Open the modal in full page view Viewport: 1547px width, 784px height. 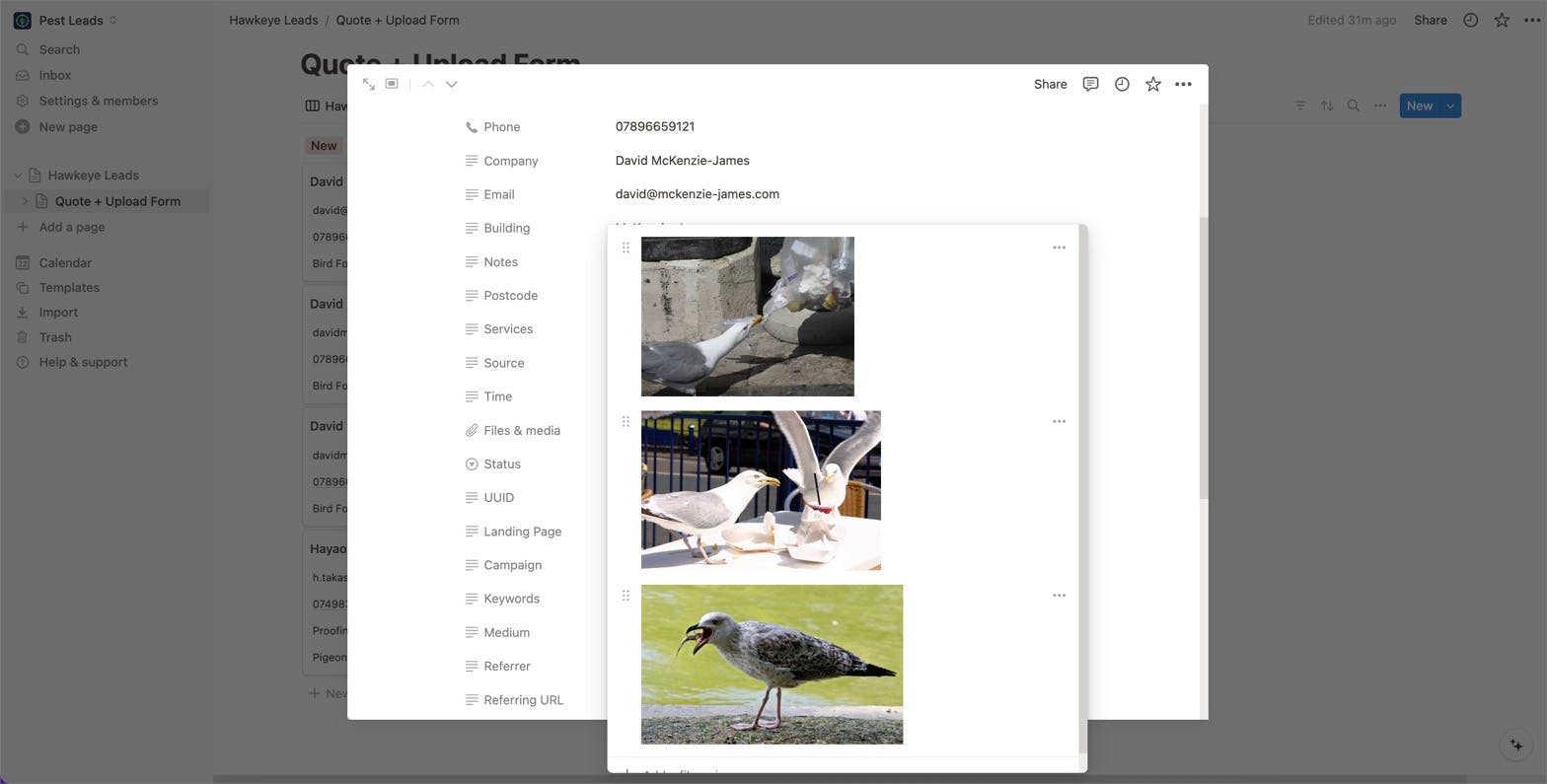368,85
